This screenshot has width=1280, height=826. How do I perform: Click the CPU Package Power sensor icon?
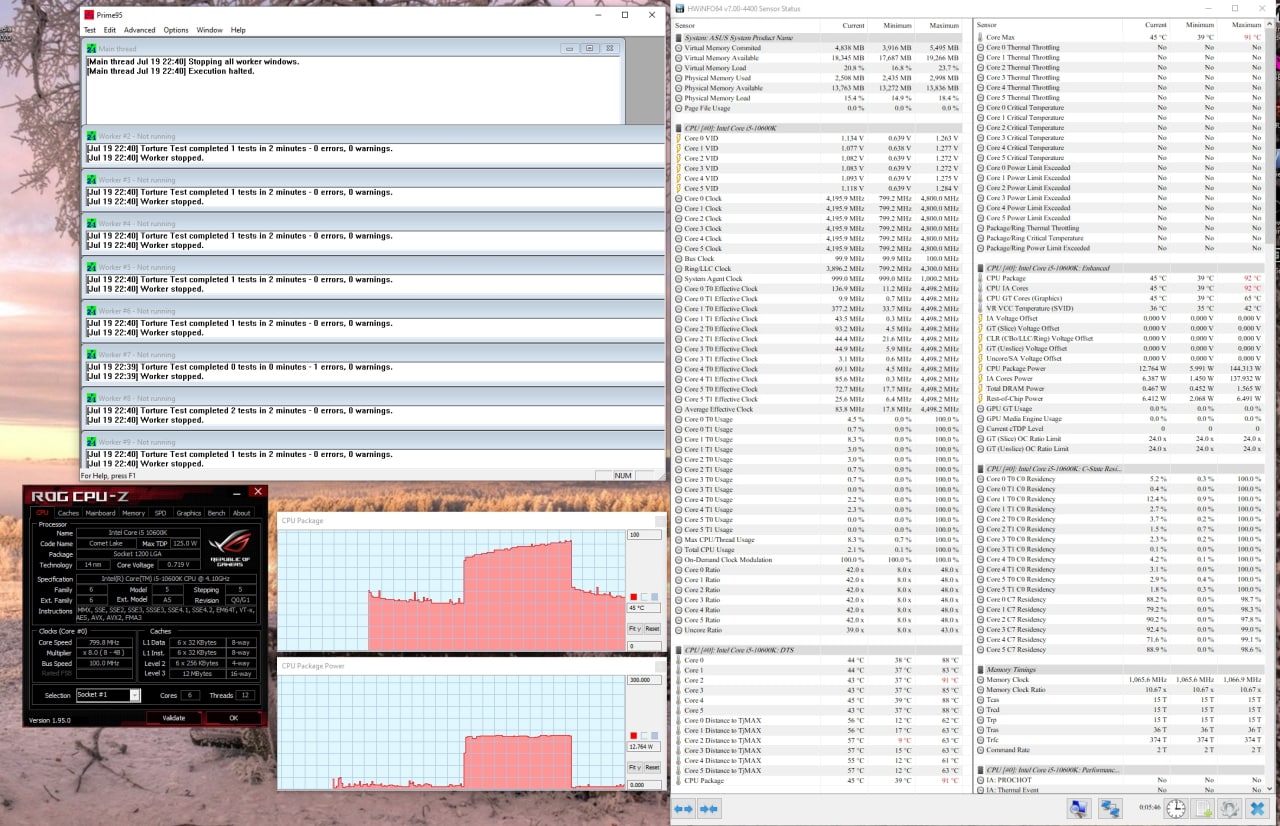click(981, 368)
